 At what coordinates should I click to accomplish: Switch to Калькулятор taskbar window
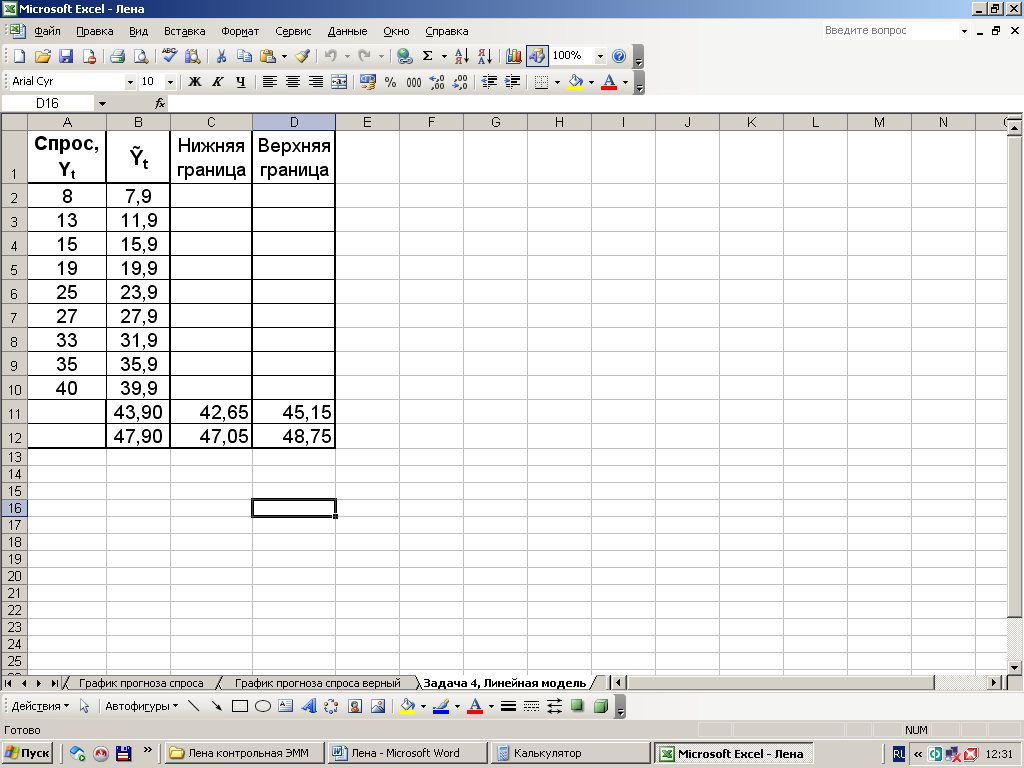570,753
